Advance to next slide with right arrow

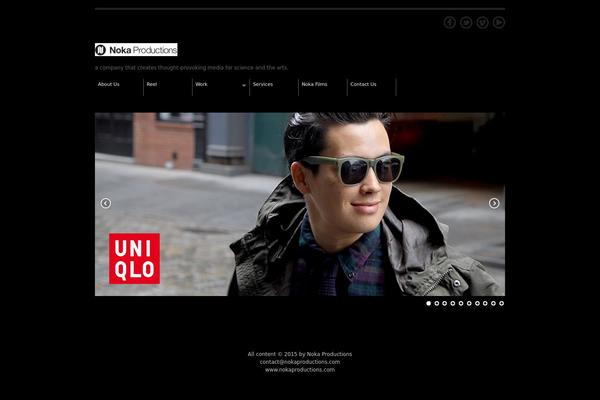pyautogui.click(x=494, y=203)
